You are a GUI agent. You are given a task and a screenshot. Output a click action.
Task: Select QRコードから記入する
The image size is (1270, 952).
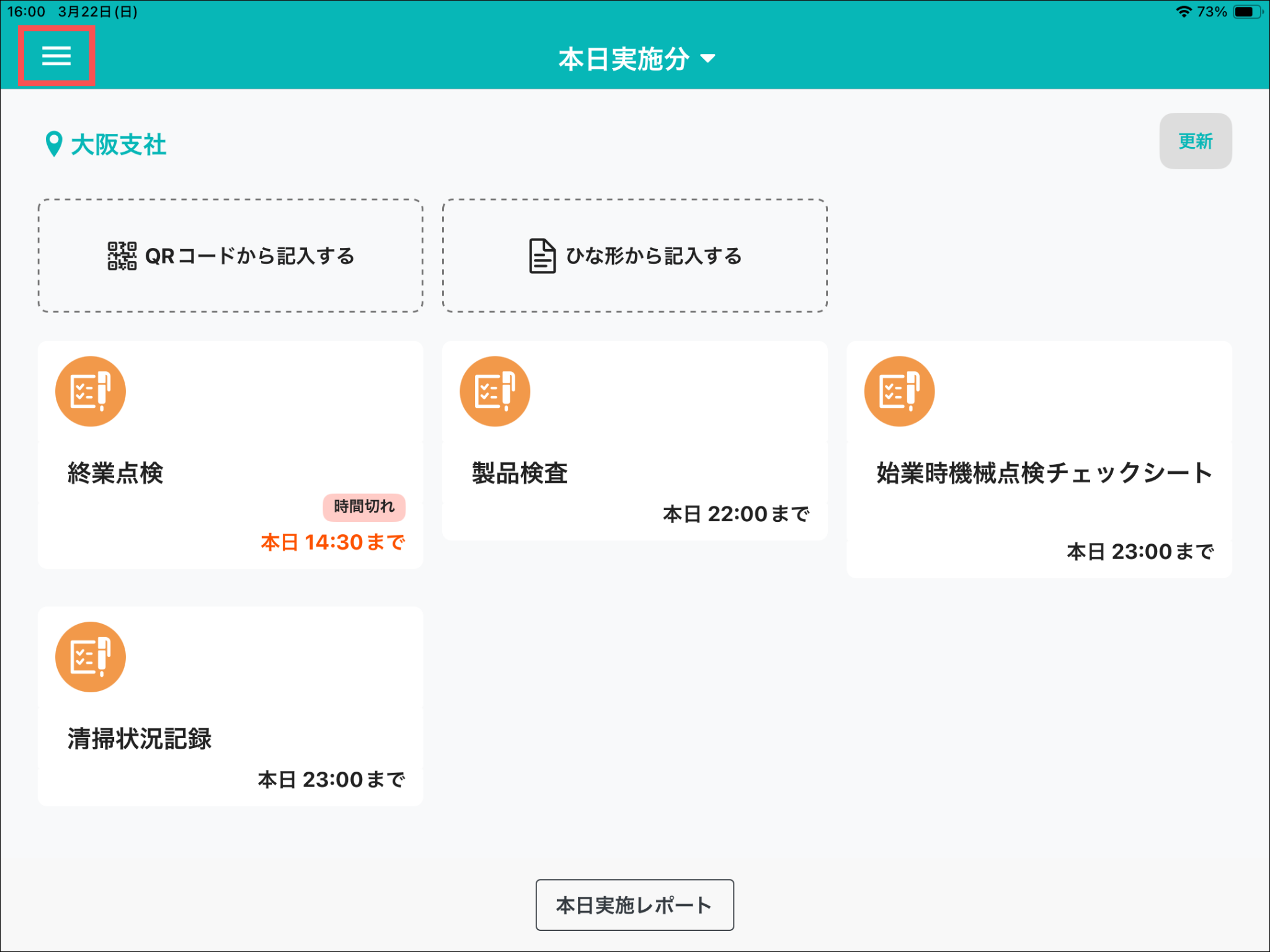pyautogui.click(x=249, y=256)
